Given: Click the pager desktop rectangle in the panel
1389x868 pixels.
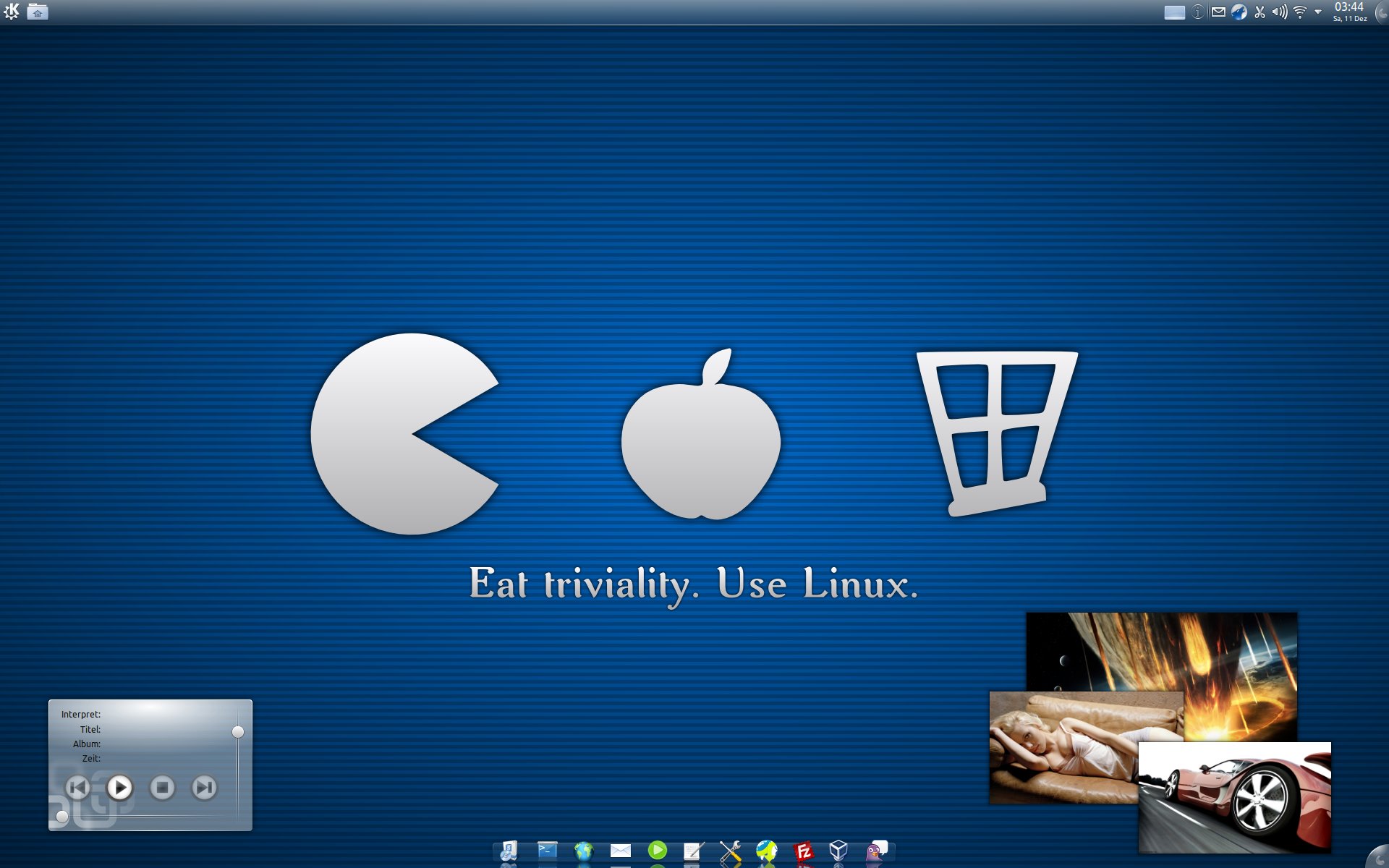Looking at the screenshot, I should pos(1174,12).
